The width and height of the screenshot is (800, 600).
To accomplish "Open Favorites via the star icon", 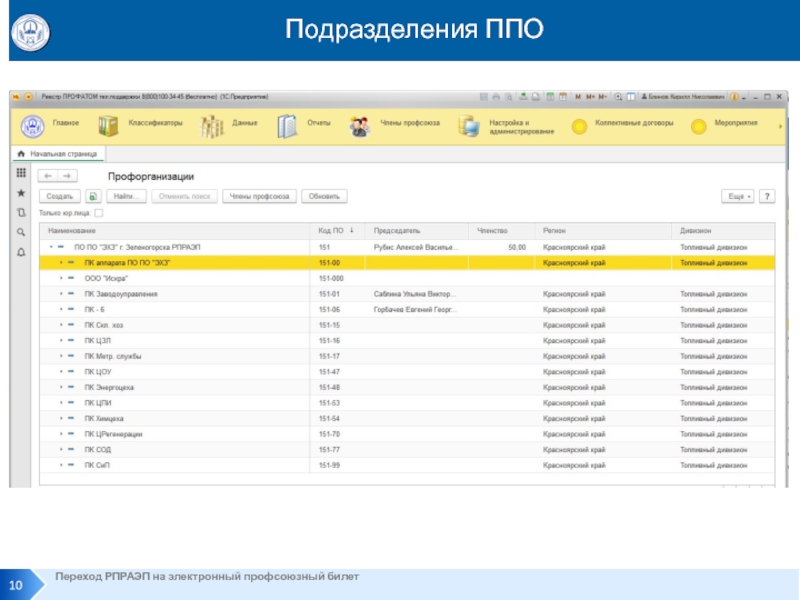I will 21,193.
